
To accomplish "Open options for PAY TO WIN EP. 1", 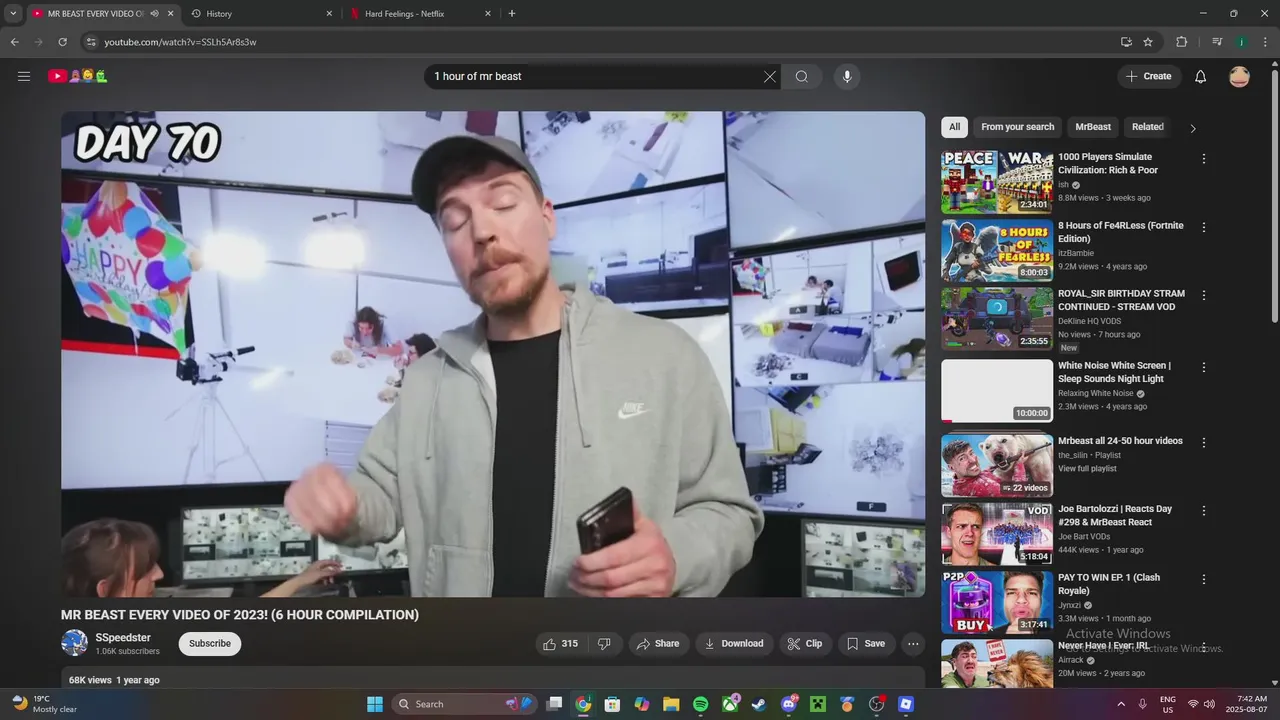I will pyautogui.click(x=1204, y=579).
